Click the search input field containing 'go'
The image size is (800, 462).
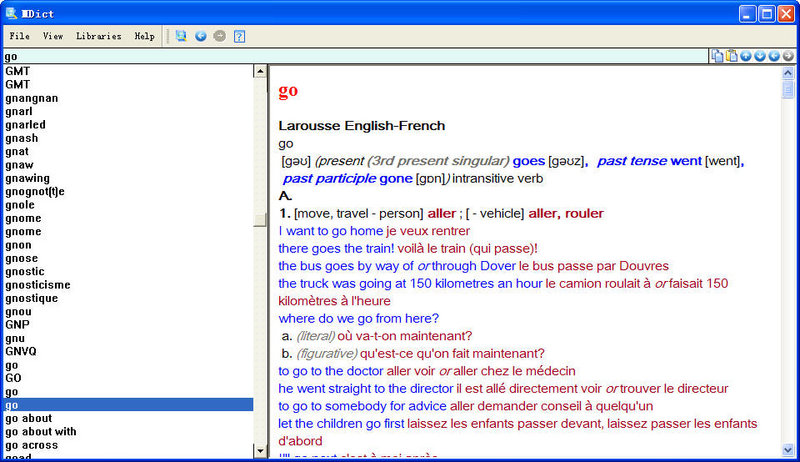[x=350, y=56]
